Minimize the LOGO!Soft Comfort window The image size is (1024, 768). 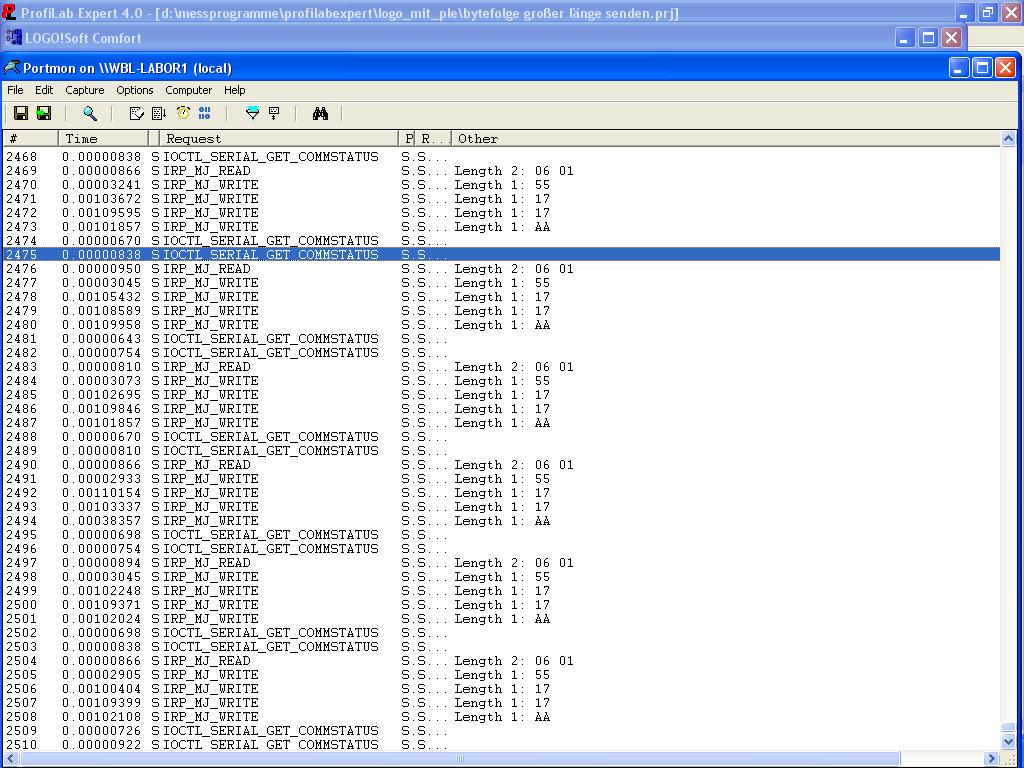tap(904, 38)
